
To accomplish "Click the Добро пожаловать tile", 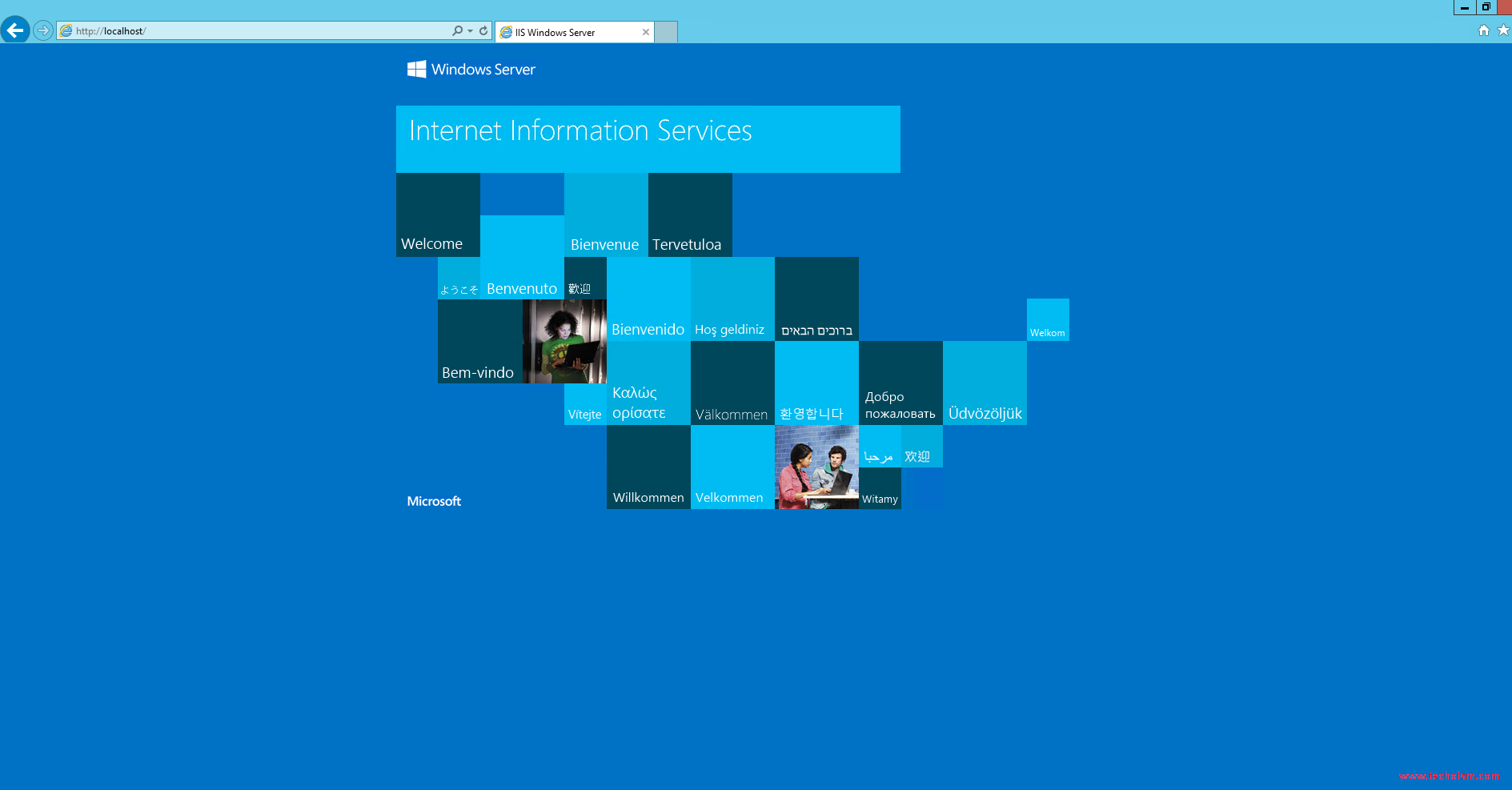I will point(900,383).
